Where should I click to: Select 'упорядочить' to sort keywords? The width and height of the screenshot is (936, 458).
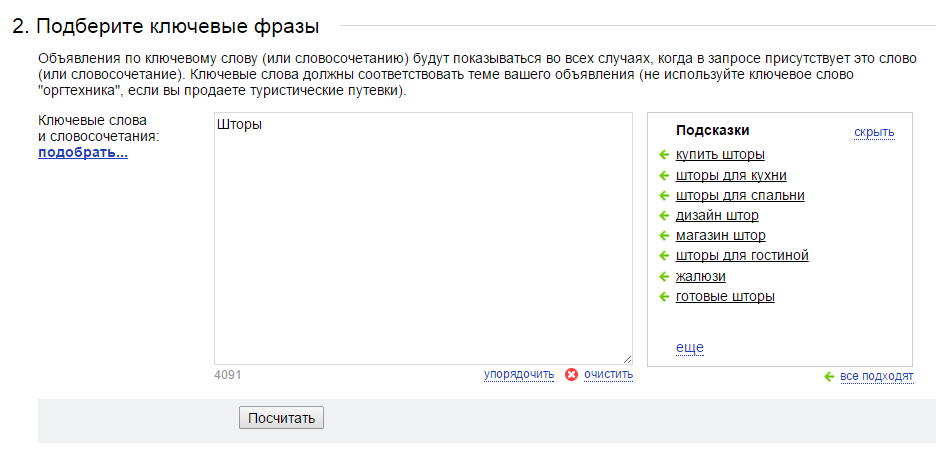pyautogui.click(x=519, y=375)
